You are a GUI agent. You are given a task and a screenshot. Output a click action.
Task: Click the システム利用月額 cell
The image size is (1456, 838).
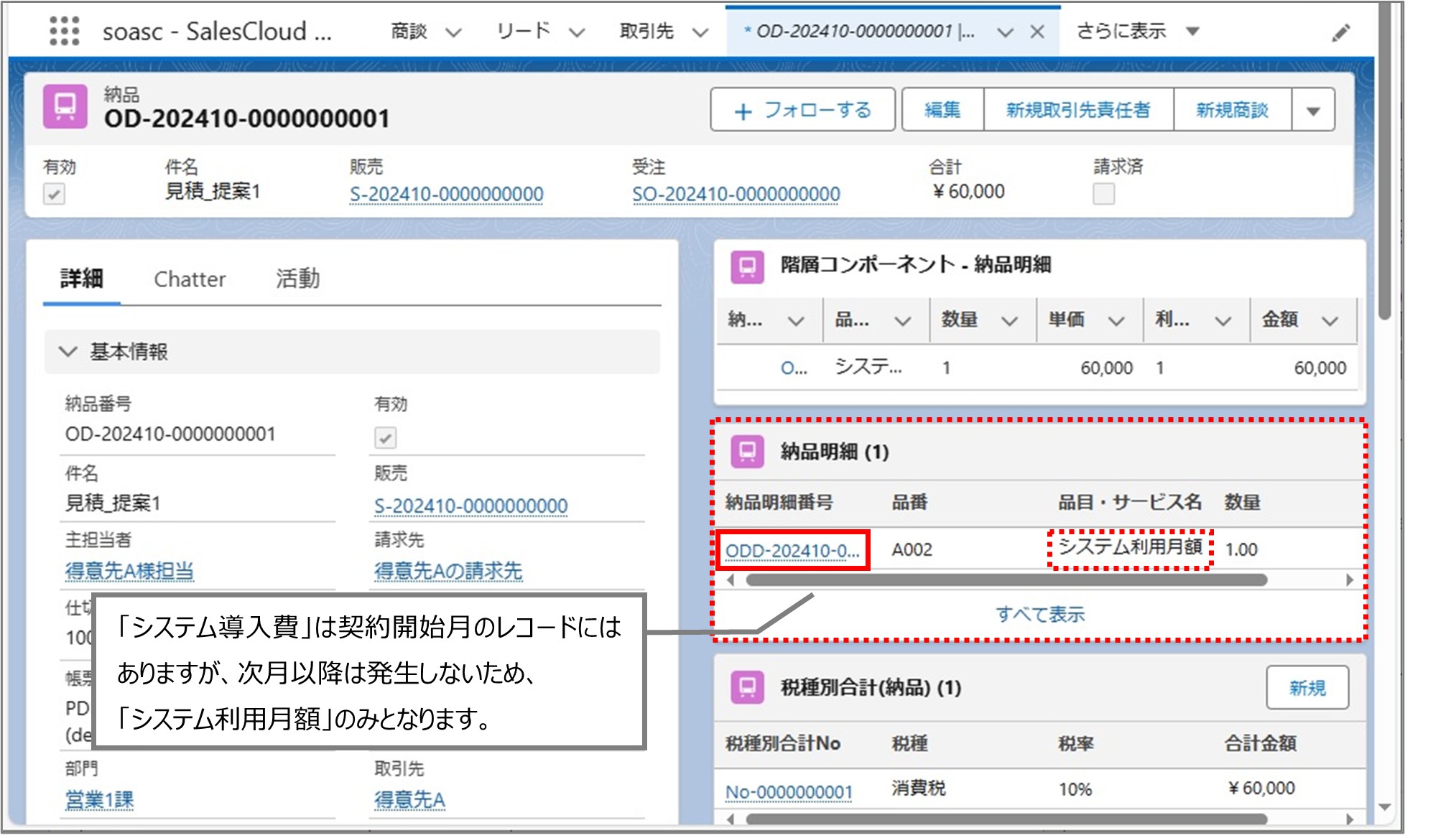tap(1130, 547)
